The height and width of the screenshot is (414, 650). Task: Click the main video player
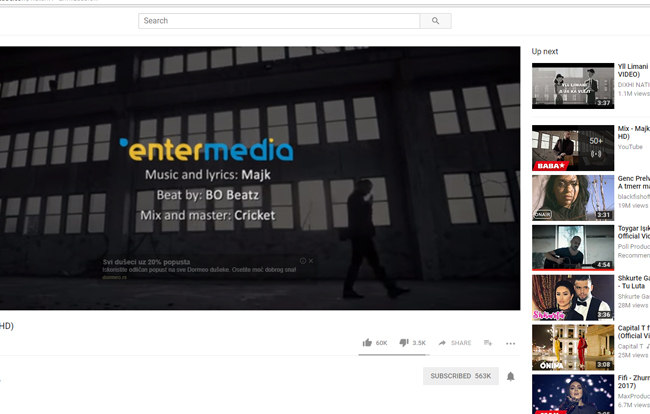click(x=260, y=178)
